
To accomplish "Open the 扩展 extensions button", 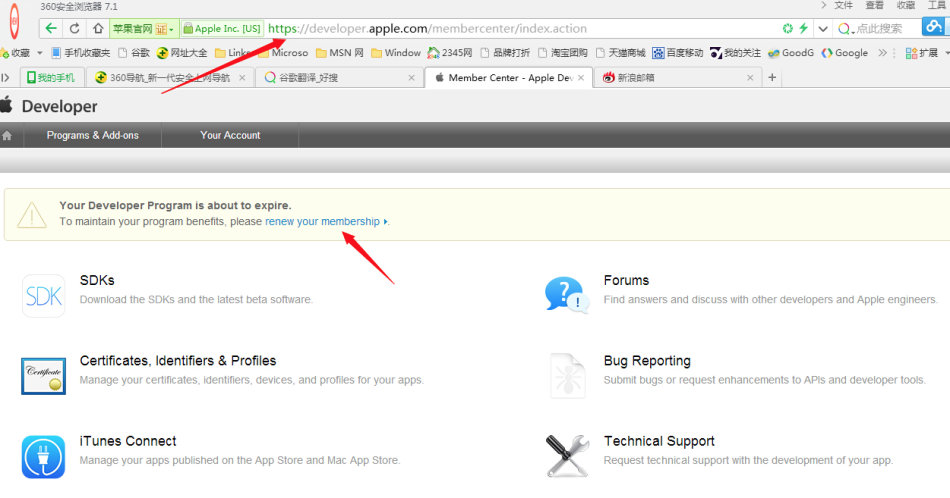I will click(x=922, y=53).
